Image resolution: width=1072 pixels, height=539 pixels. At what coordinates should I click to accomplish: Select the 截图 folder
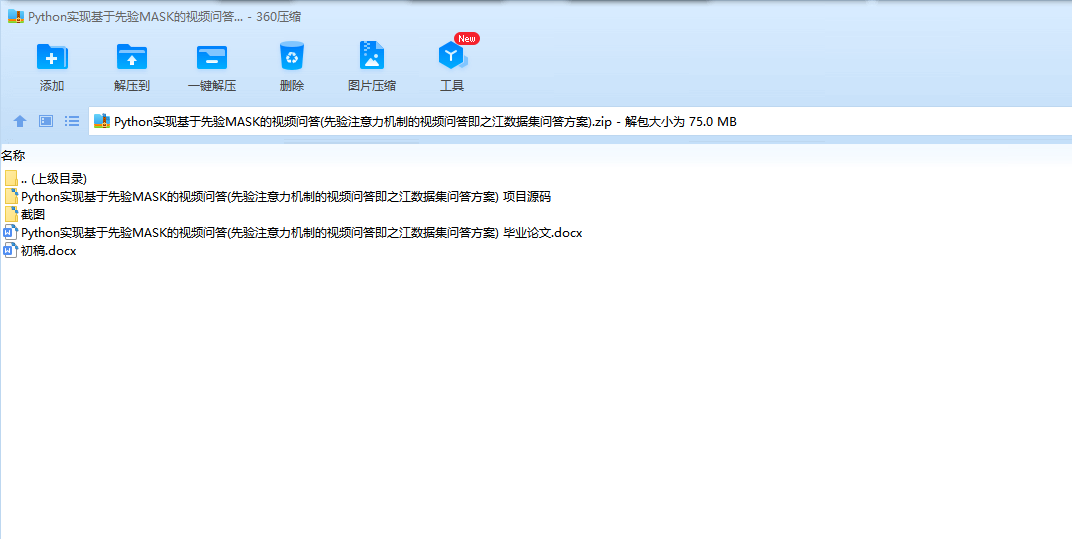click(25, 215)
